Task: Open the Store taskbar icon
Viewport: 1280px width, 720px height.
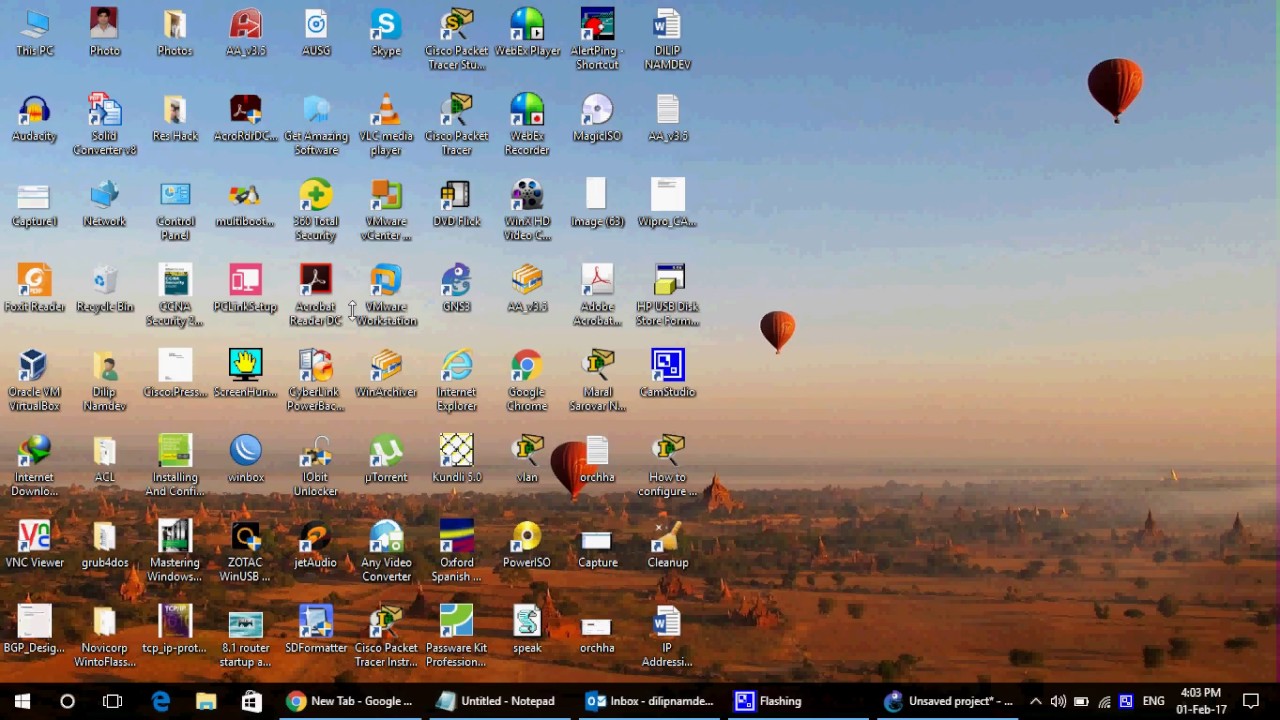Action: tap(251, 701)
